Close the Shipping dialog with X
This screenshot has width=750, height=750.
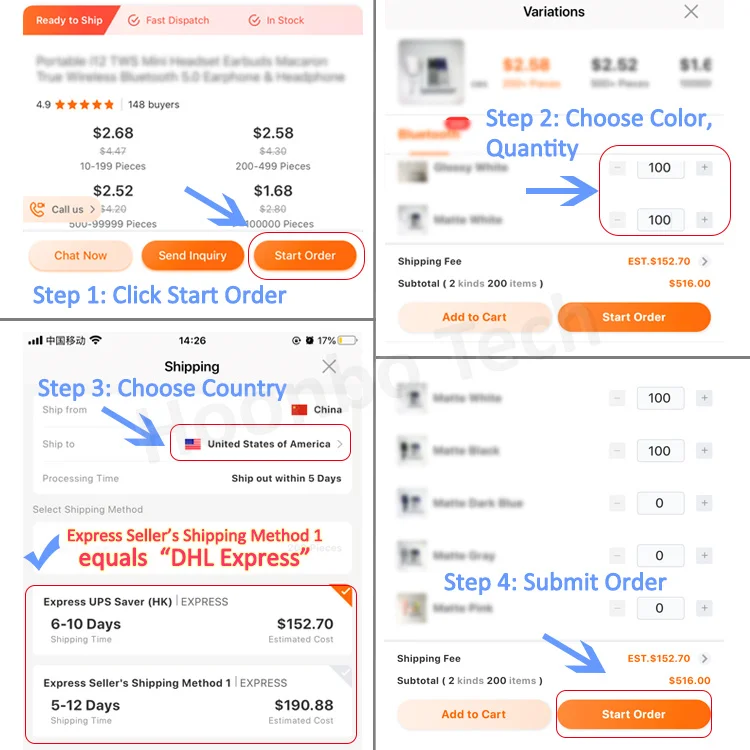point(329,366)
